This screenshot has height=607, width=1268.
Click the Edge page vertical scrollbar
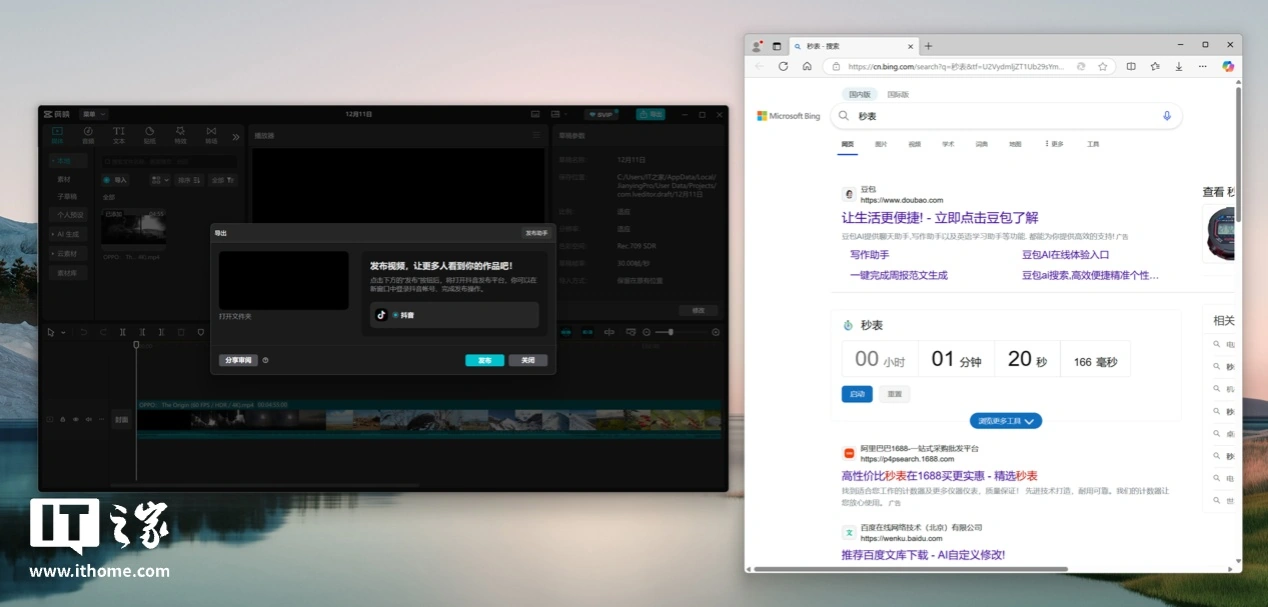(1238, 155)
